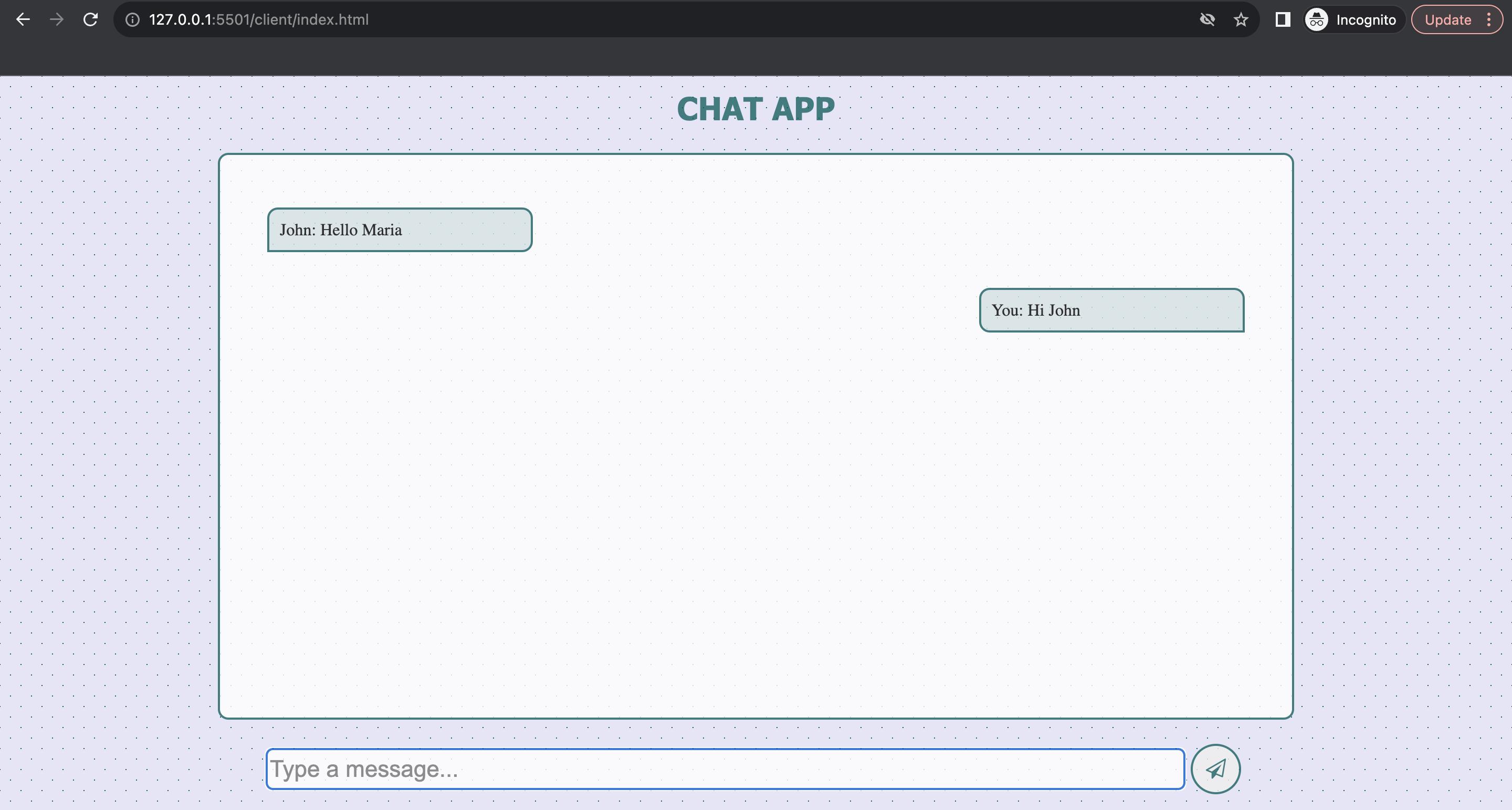Focus the Type a message input field

point(725,769)
